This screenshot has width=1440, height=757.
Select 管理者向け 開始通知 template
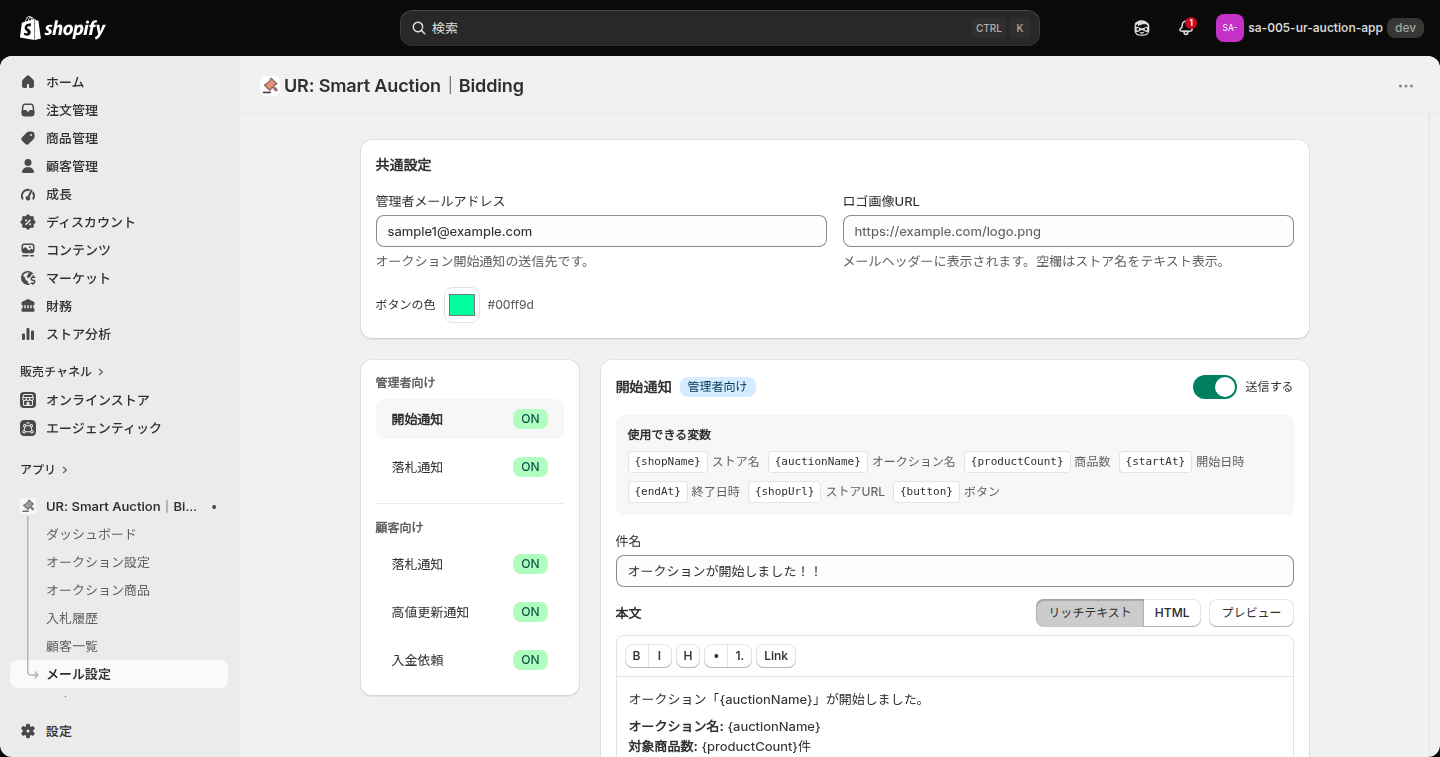[470, 419]
